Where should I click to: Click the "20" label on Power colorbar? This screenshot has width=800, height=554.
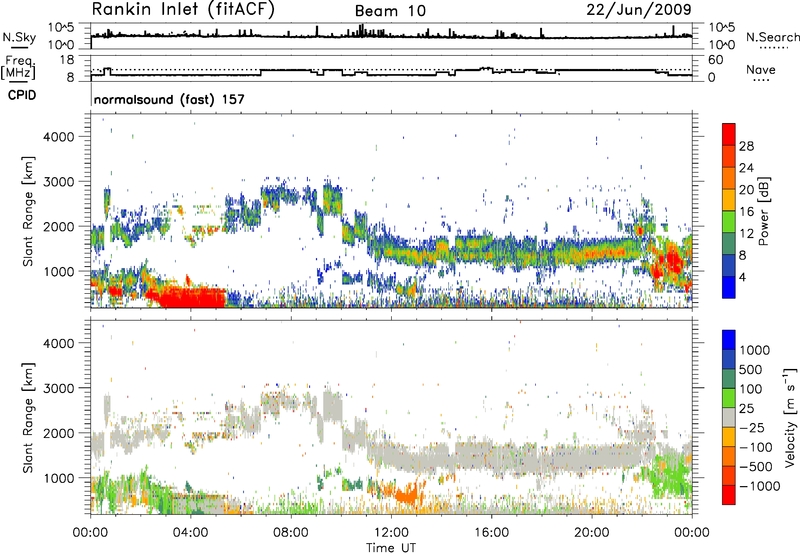[746, 190]
